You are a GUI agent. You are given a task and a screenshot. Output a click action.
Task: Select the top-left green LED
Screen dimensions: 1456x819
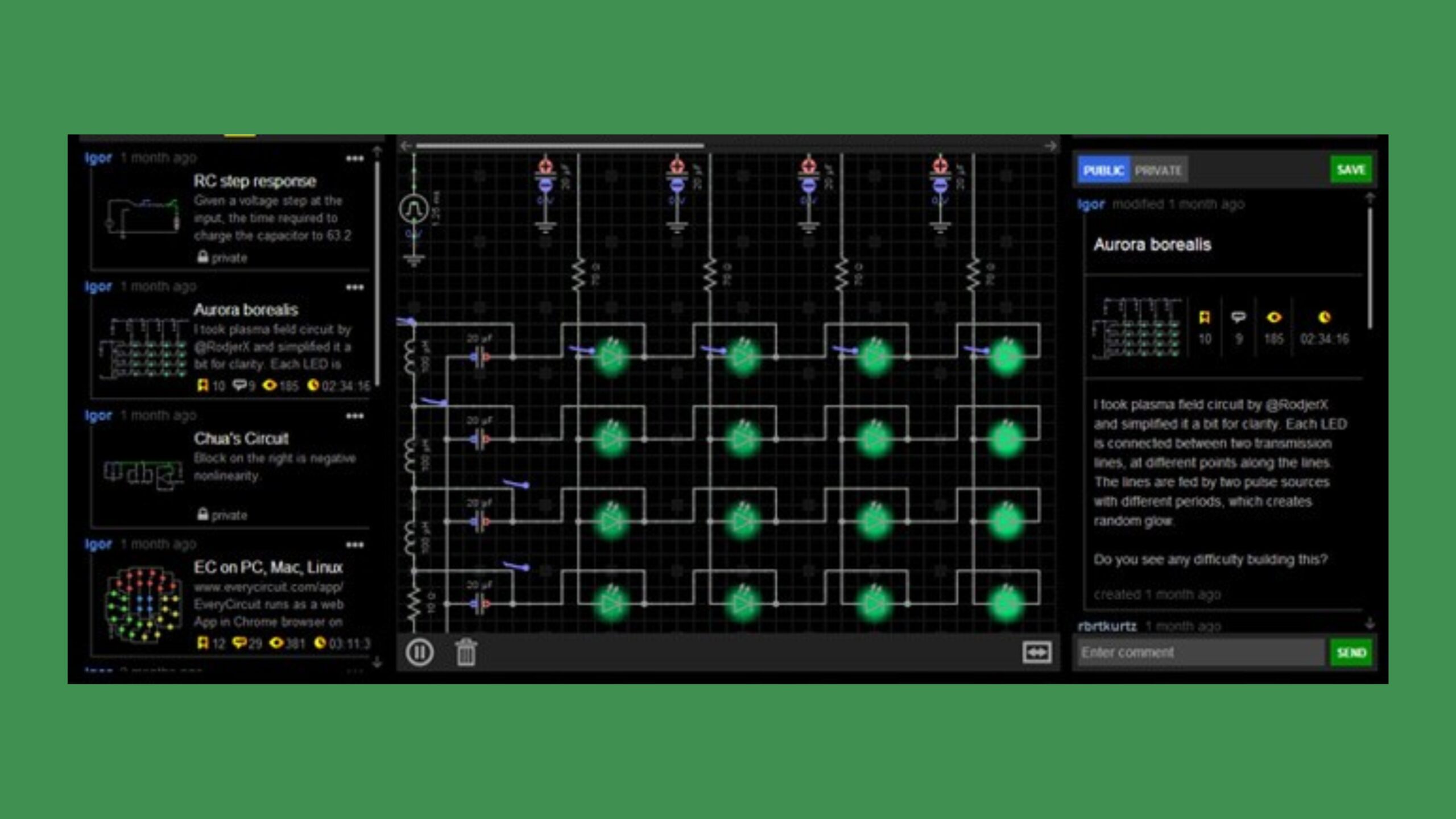coord(611,357)
